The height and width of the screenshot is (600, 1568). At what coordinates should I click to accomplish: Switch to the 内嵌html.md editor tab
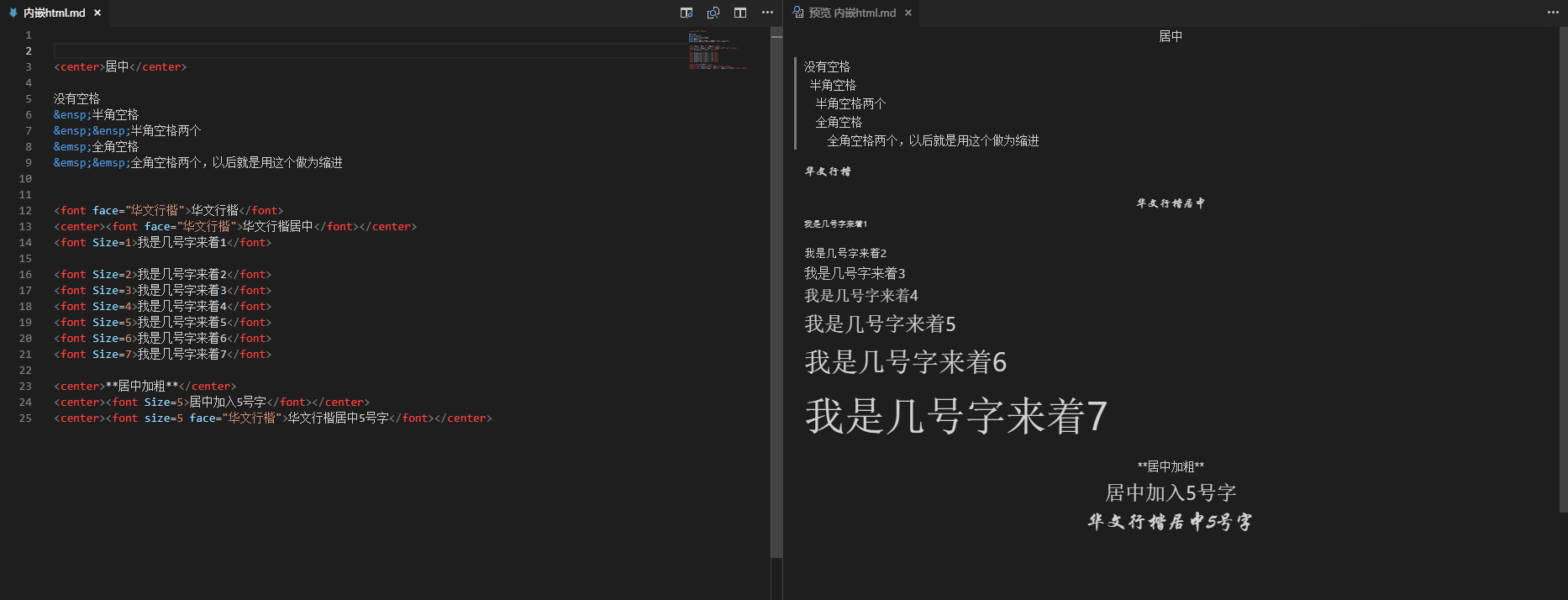pos(55,13)
